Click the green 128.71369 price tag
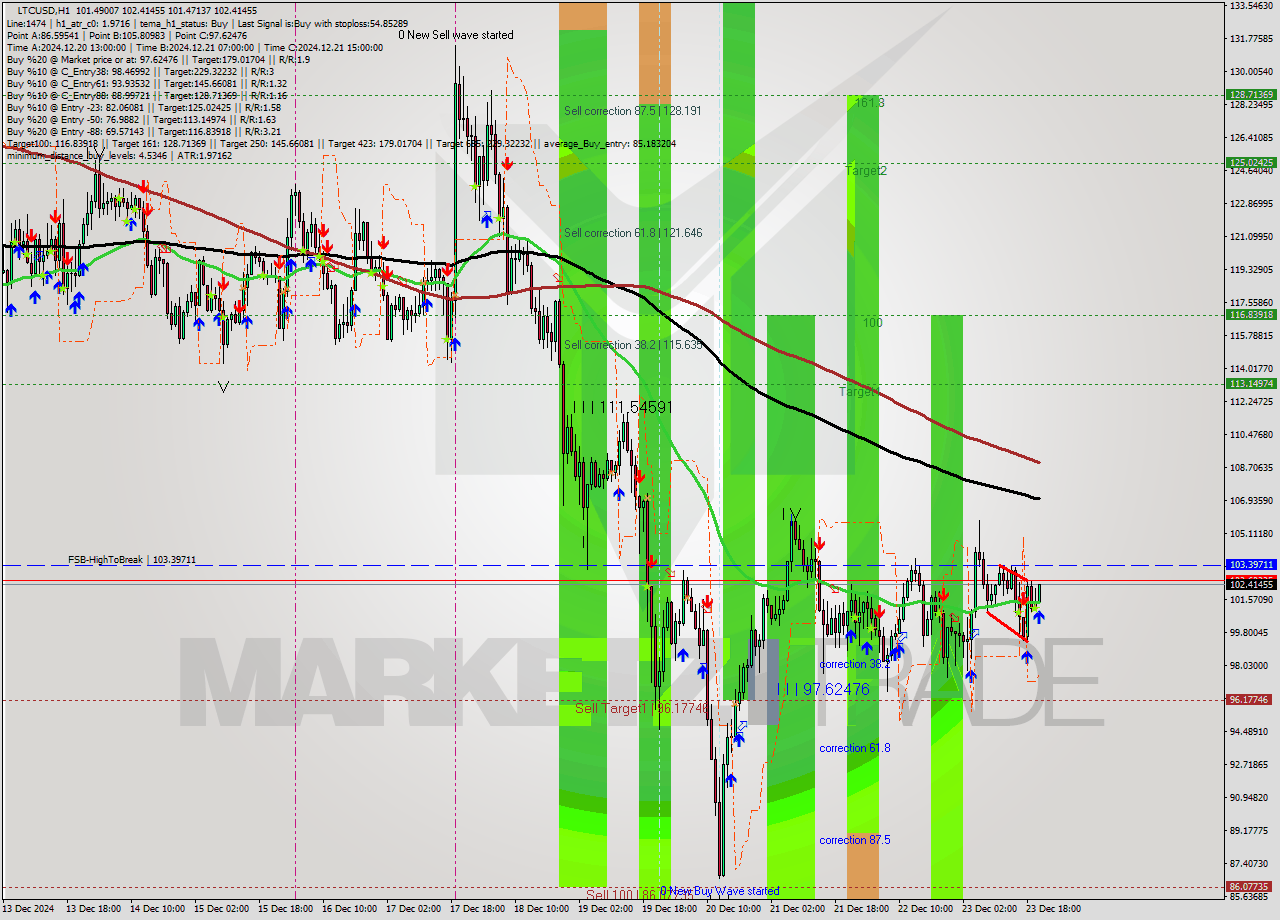Image resolution: width=1280 pixels, height=920 pixels. tap(1251, 95)
